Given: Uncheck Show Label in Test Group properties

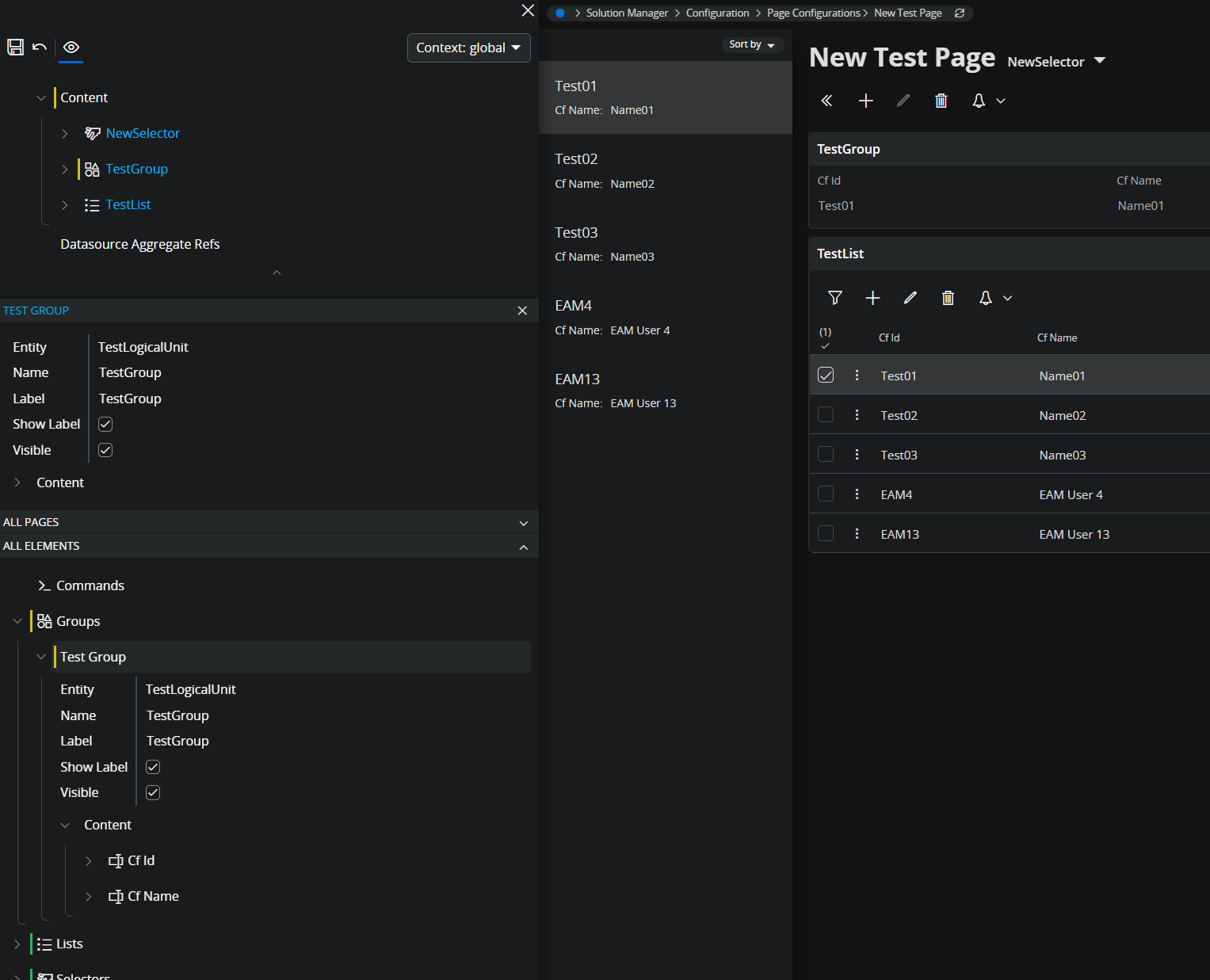Looking at the screenshot, I should point(152,766).
